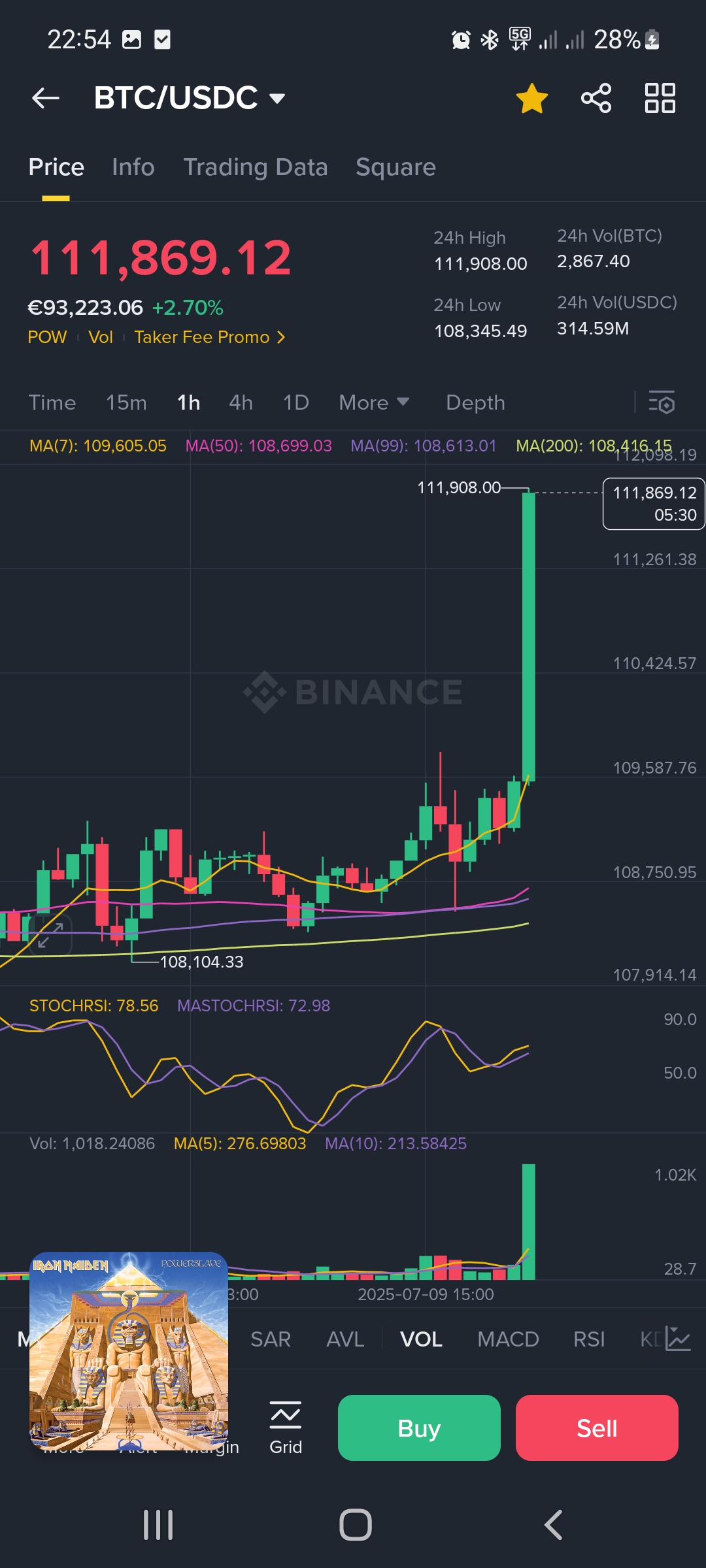Tap the Vol: 1,018.24086 label
Screen dimensions: 706x1568
[x=92, y=1143]
